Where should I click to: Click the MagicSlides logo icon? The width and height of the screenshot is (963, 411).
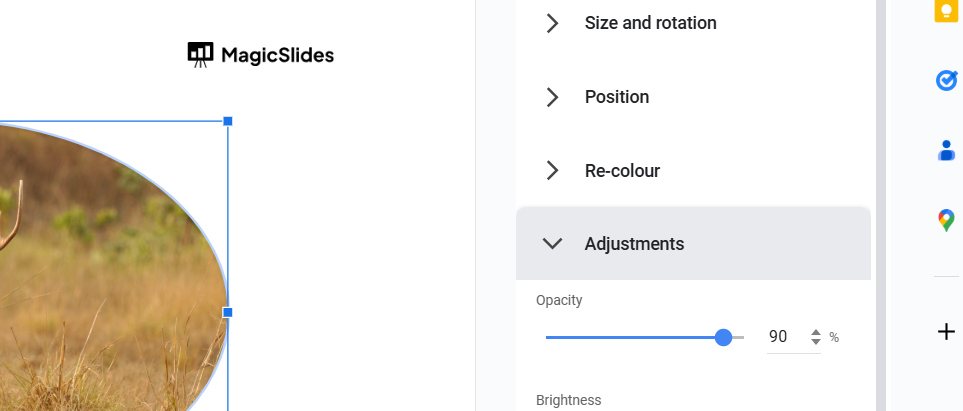[200, 54]
